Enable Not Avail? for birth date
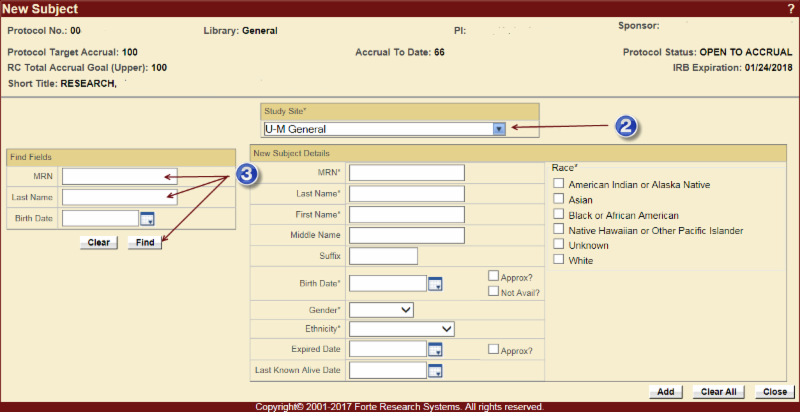 (494, 292)
